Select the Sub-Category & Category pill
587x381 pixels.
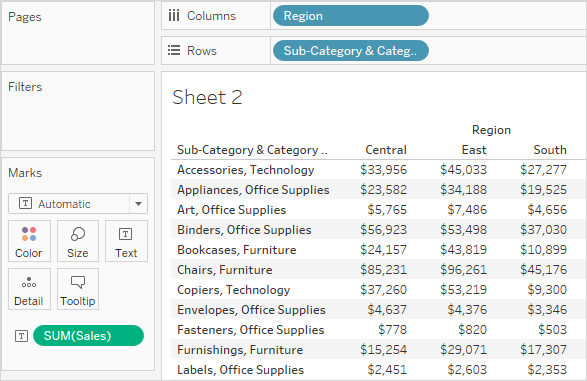coord(351,51)
